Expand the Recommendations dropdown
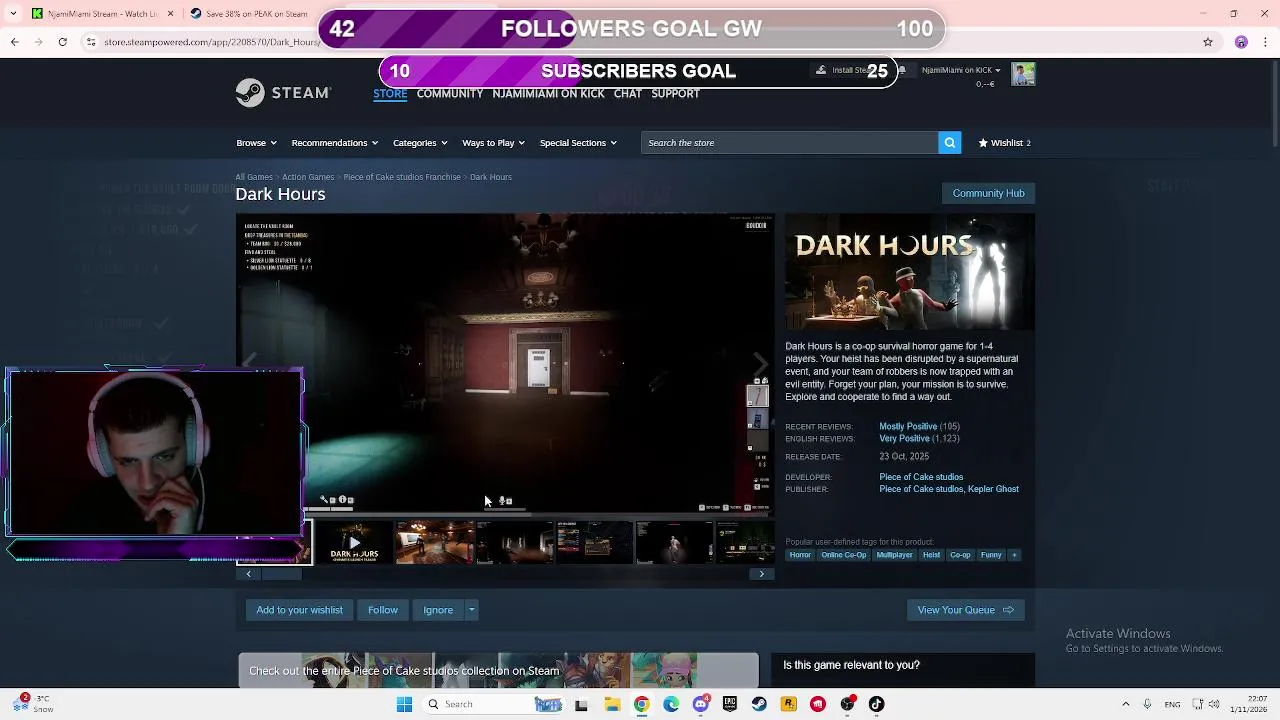 [335, 143]
